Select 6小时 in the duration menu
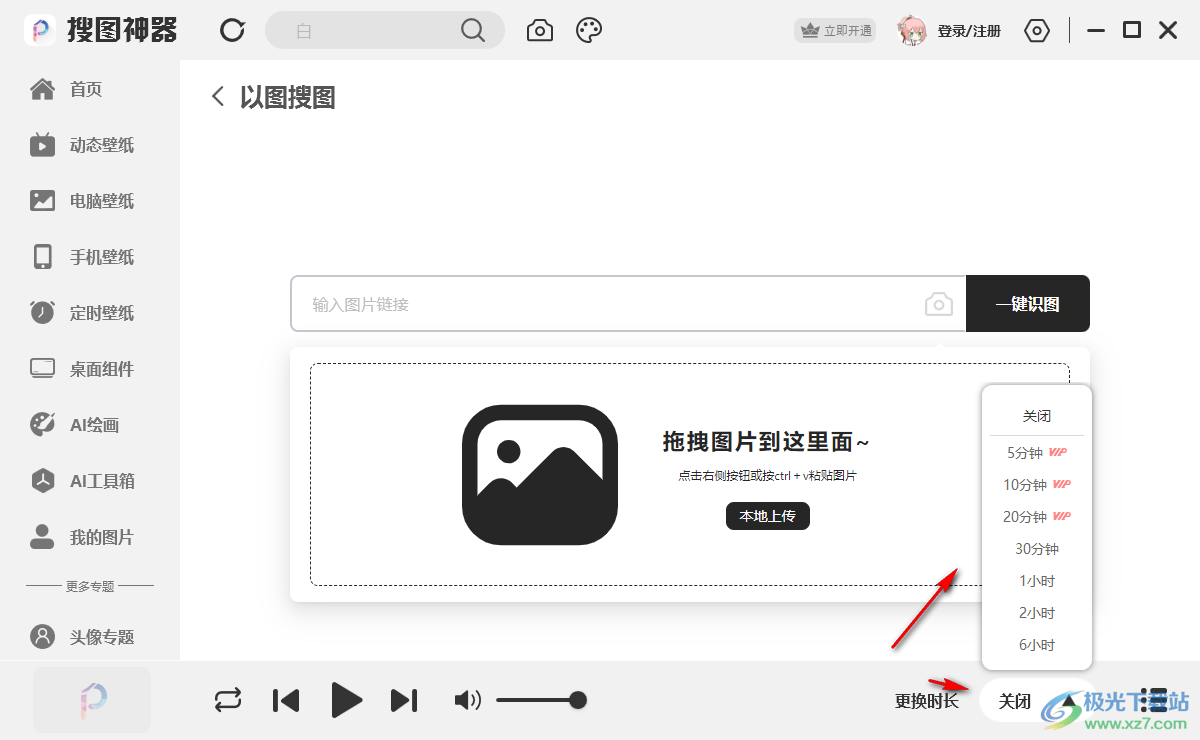This screenshot has height=740, width=1200. [1037, 645]
